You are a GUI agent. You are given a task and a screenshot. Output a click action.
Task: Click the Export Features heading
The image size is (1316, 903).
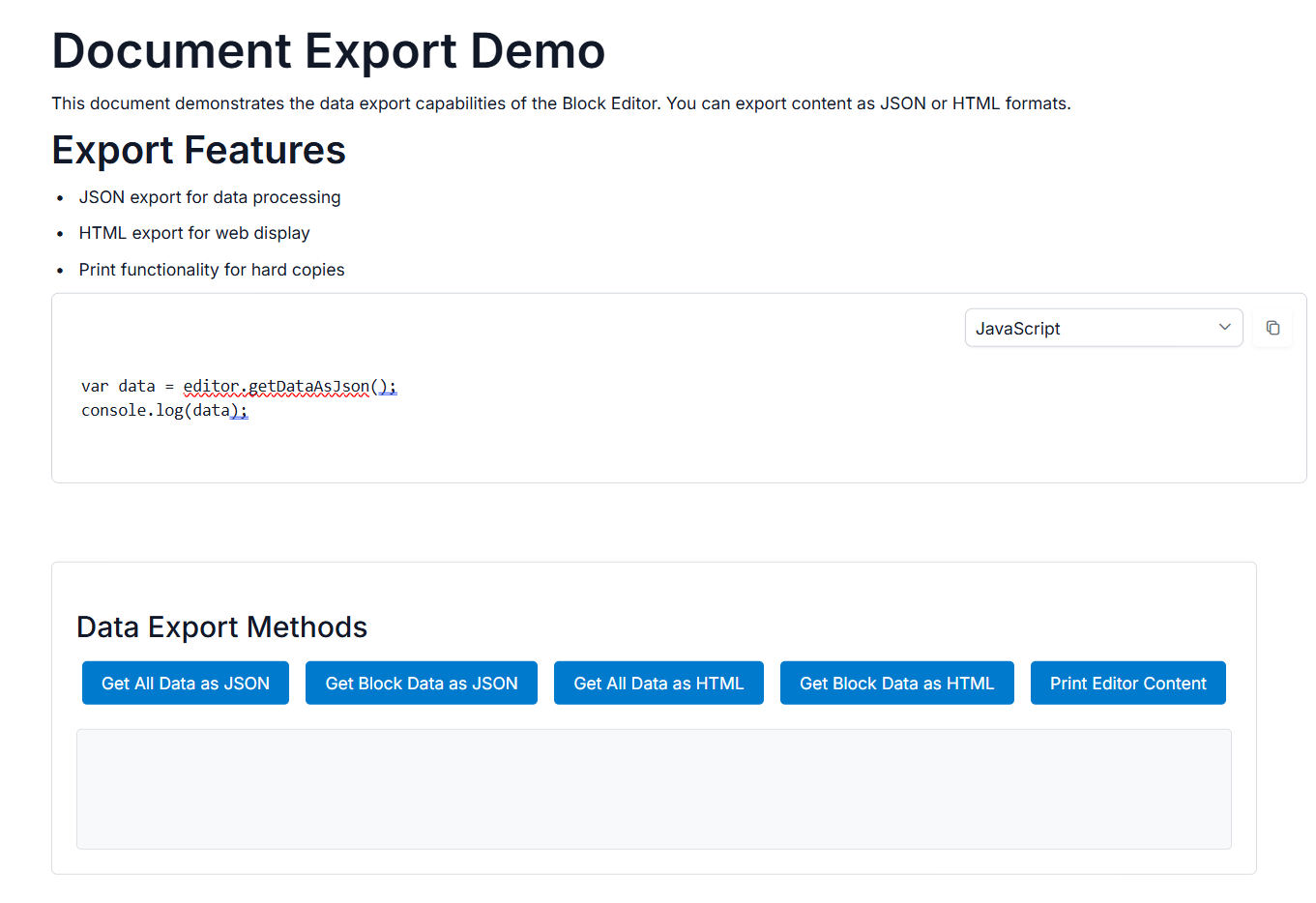tap(198, 150)
